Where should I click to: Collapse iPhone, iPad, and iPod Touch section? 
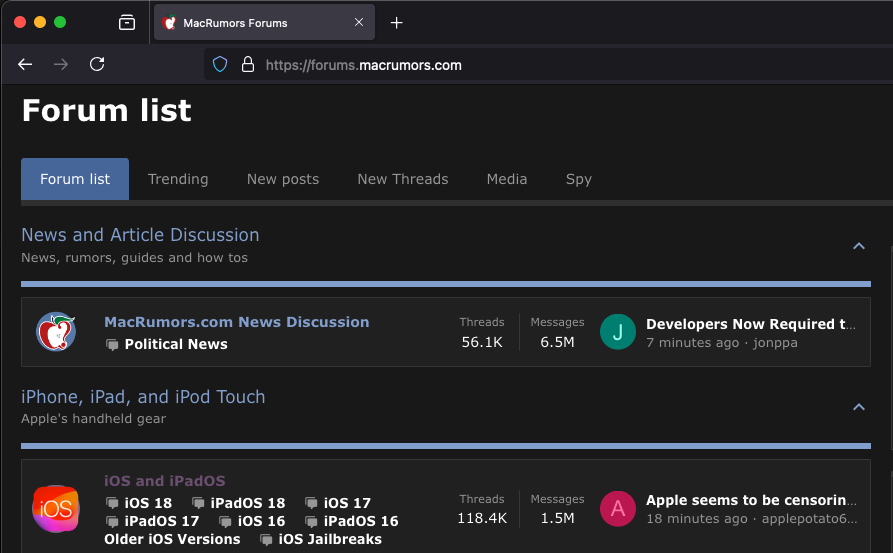click(x=859, y=407)
